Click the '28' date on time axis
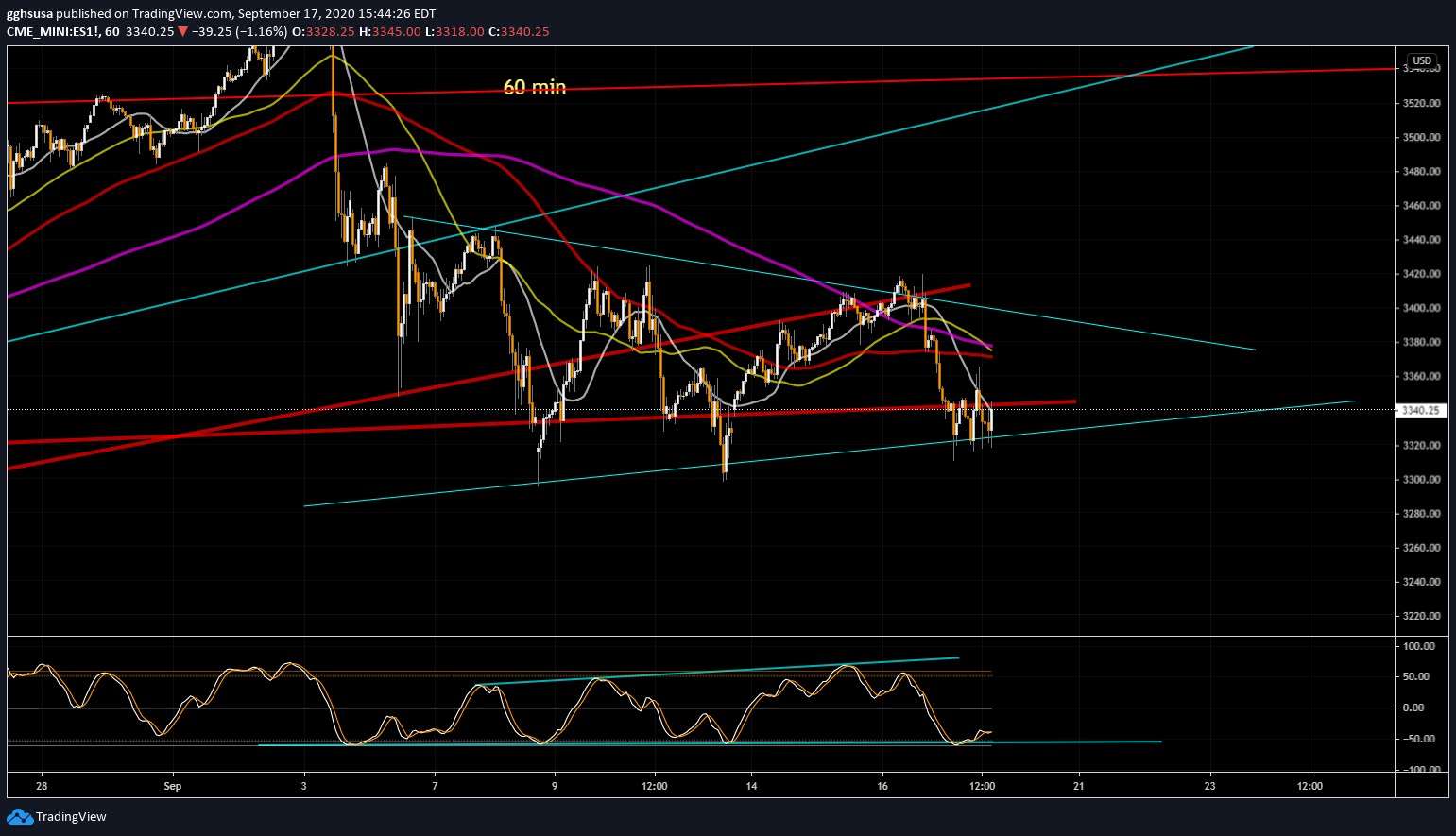Screen dimensions: 1456x836 point(42,785)
